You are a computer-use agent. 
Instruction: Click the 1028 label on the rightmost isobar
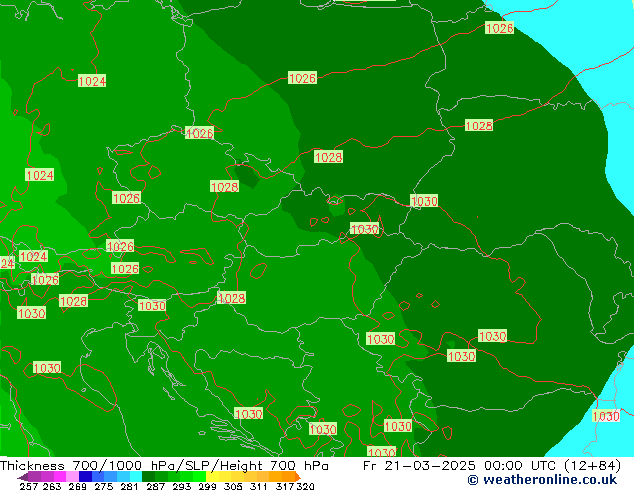tap(478, 126)
